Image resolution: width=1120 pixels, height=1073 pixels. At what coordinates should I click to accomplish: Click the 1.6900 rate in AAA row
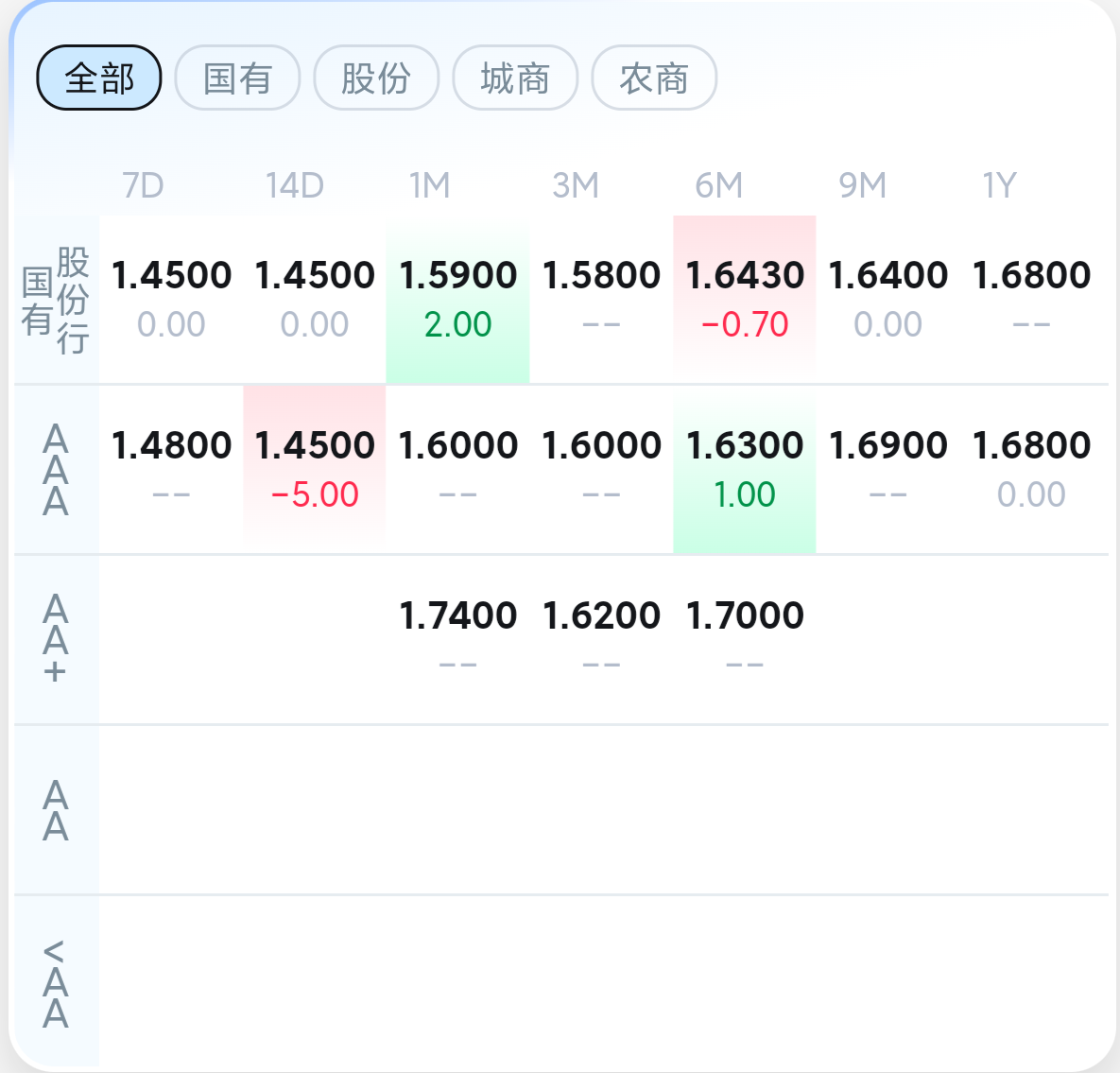pos(888,446)
